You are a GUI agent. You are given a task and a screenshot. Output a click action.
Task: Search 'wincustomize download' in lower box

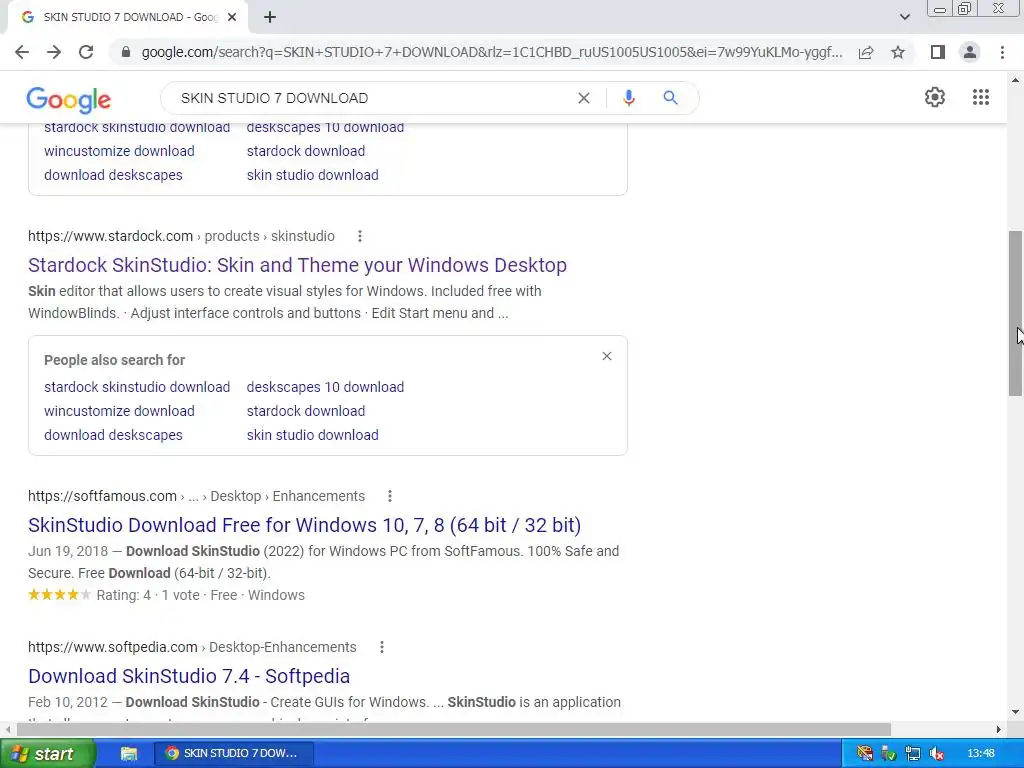click(x=120, y=411)
